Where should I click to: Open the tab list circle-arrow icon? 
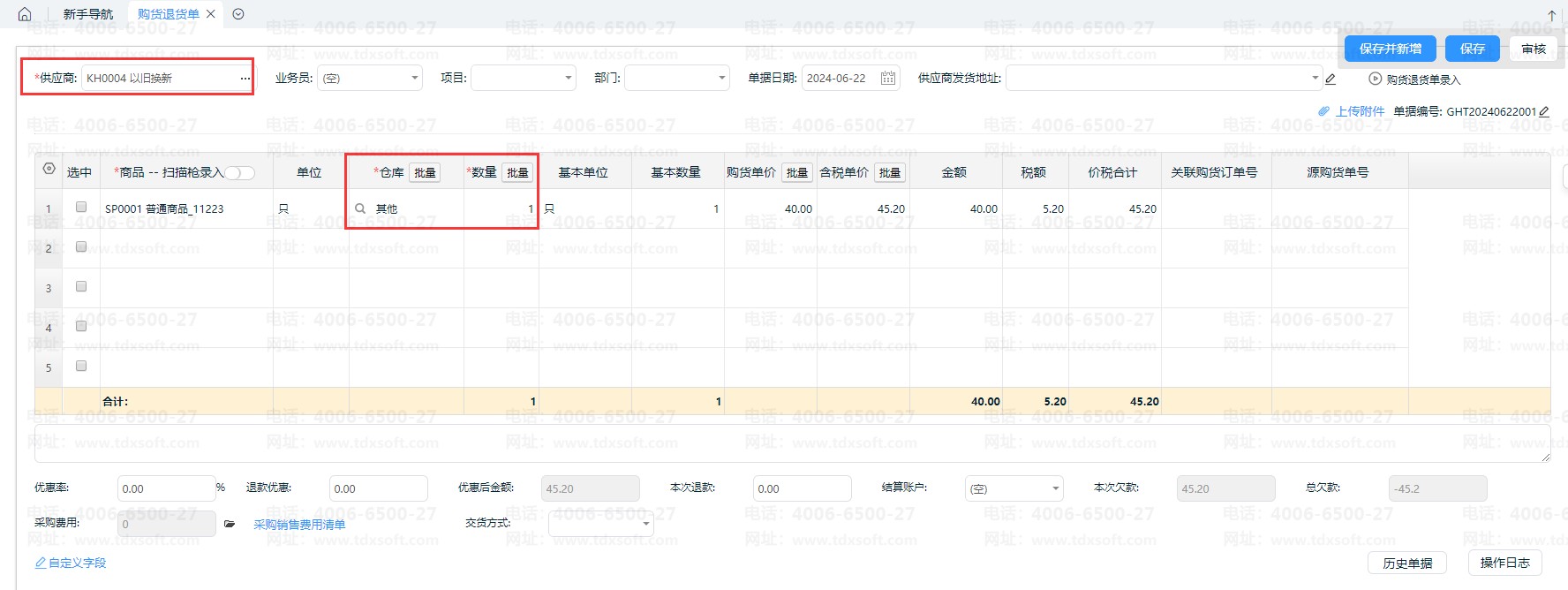[x=238, y=14]
